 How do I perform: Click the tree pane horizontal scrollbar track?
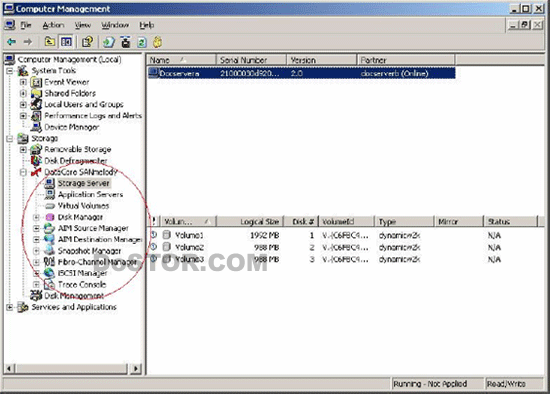pos(72,368)
